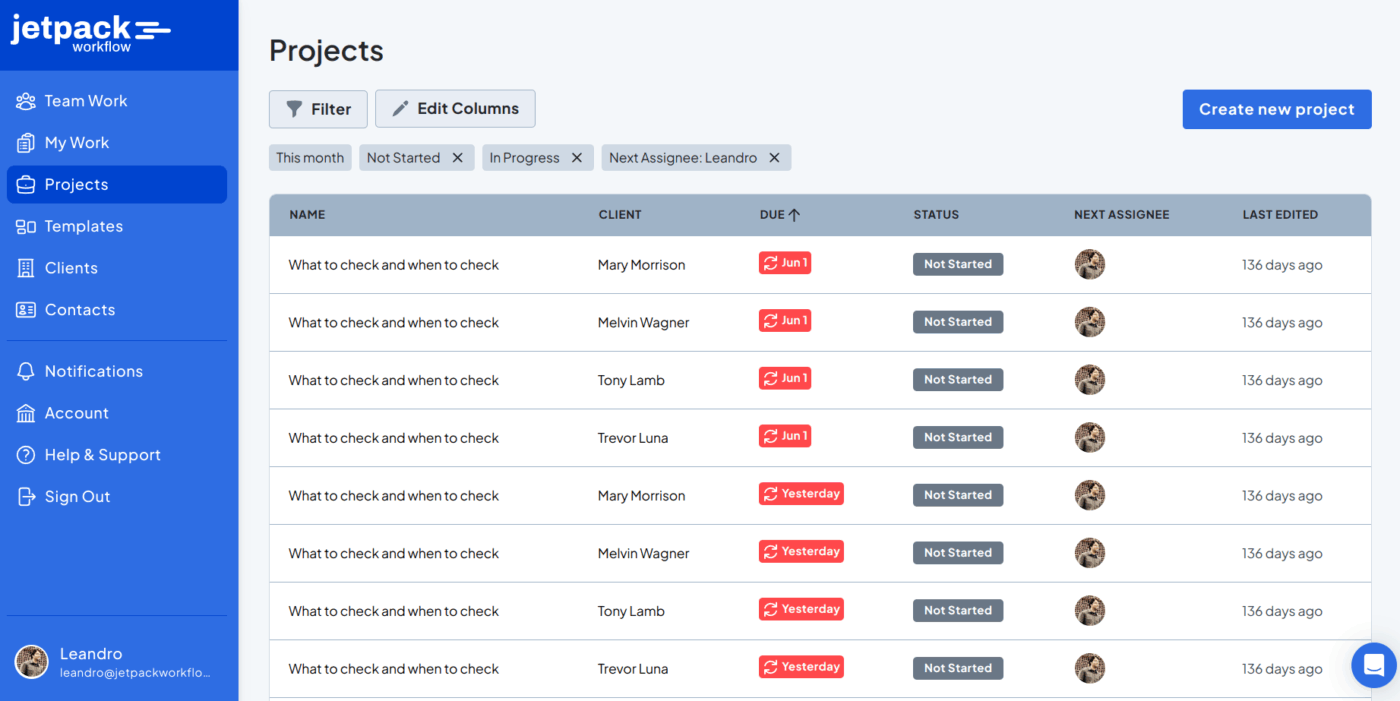
Task: Remove the Not Started filter chip
Action: pyautogui.click(x=458, y=157)
